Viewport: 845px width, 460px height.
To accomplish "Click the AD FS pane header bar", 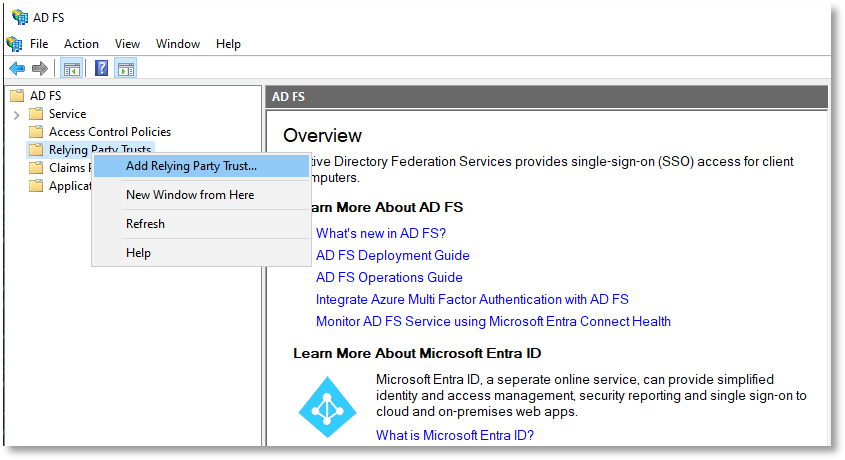I will (546, 97).
